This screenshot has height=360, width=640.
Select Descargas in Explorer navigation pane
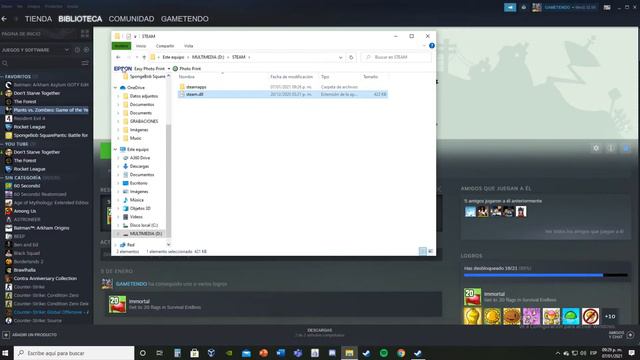point(139,166)
